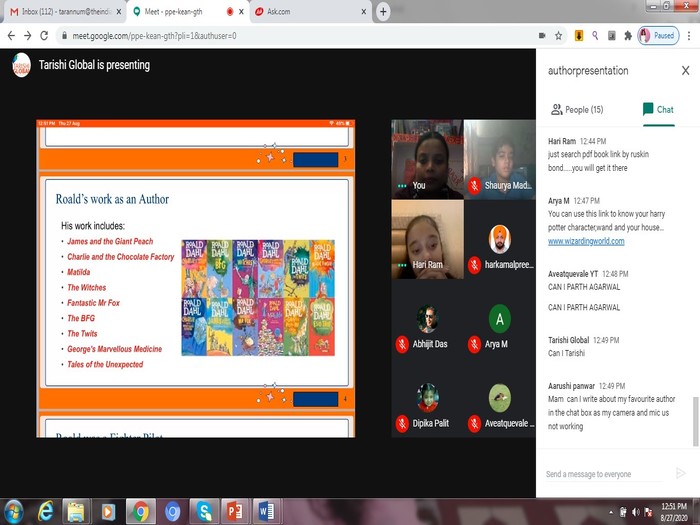Screen dimensions: 700x525
Task: Click the camera indicator in address bar
Action: coord(542,36)
